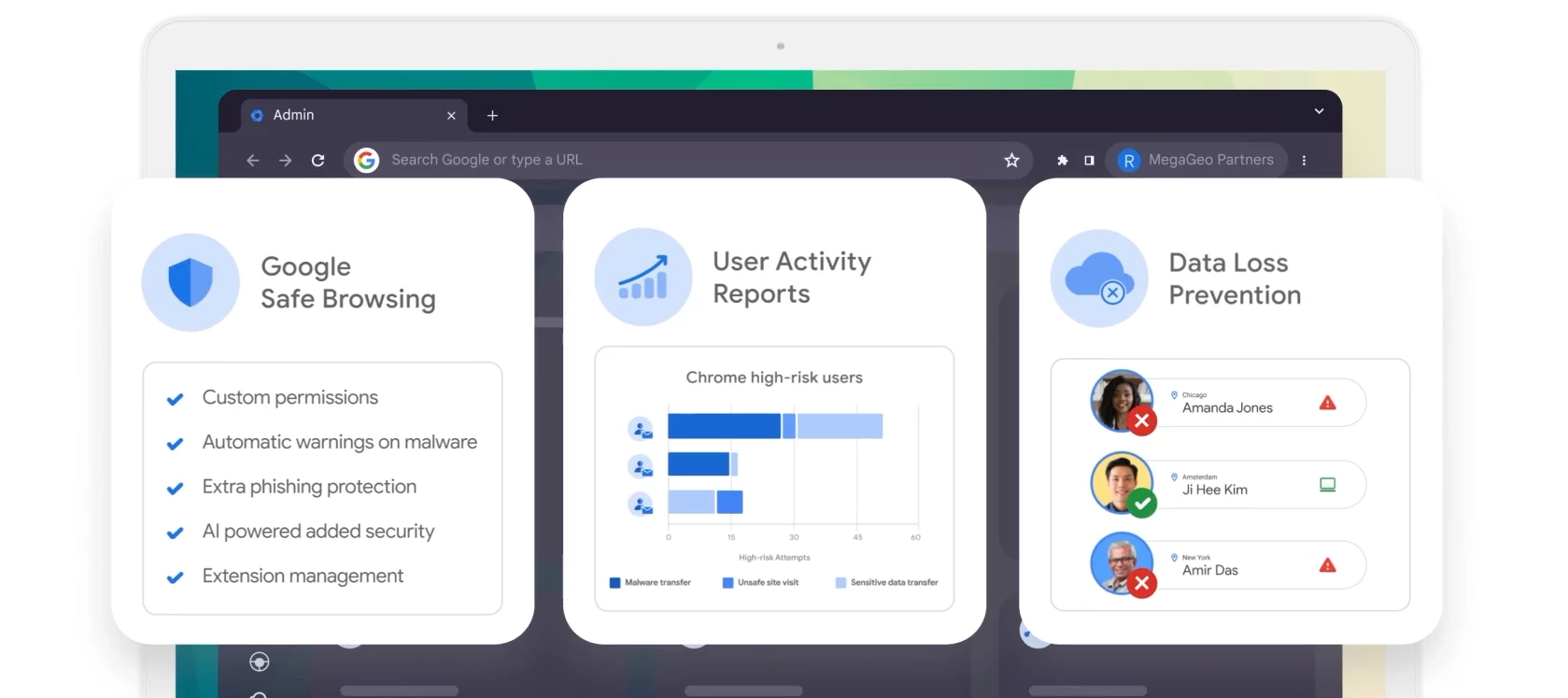Image resolution: width=1568 pixels, height=698 pixels.
Task: Click the Data Loss Prevention heading
Action: coord(1235,278)
